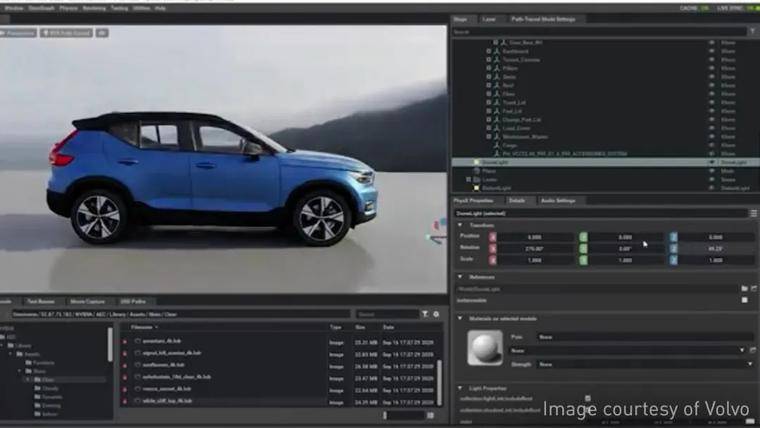This screenshot has height=428, width=760.
Task: Open the Movie Capture tab
Action: point(87,301)
